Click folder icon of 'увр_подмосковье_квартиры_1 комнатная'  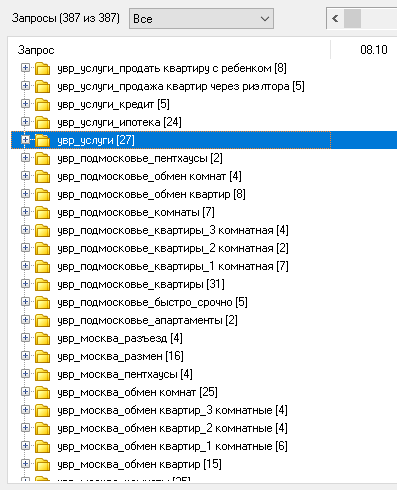[42, 266]
